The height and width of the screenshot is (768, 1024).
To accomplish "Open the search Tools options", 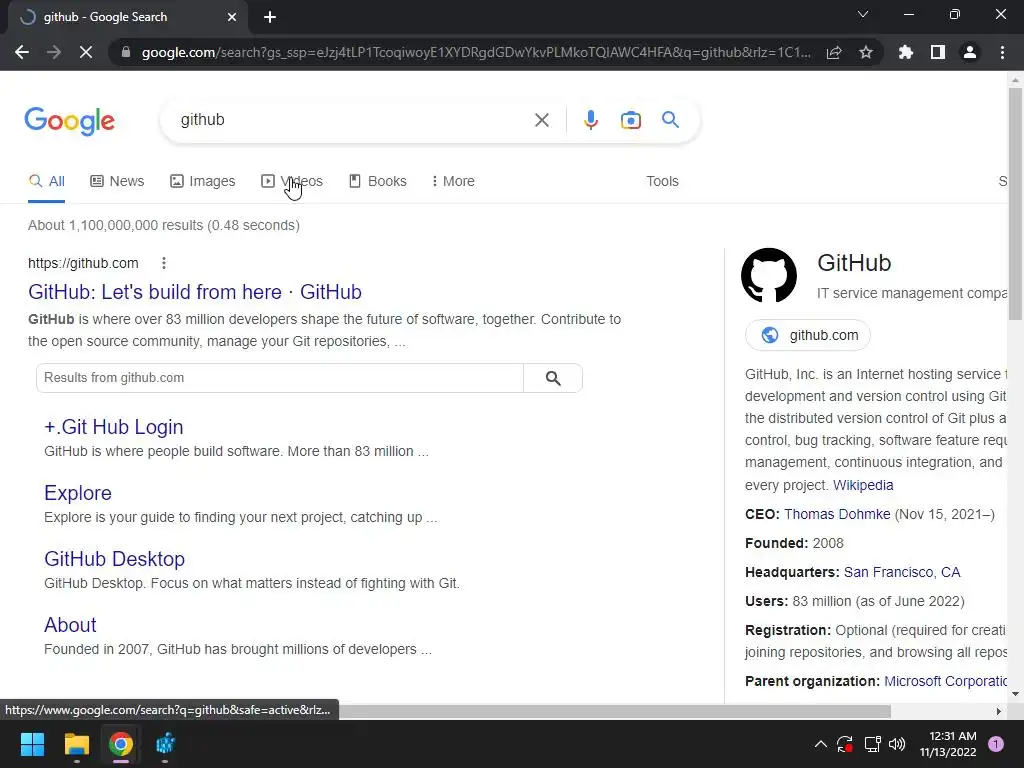I will click(x=662, y=182).
